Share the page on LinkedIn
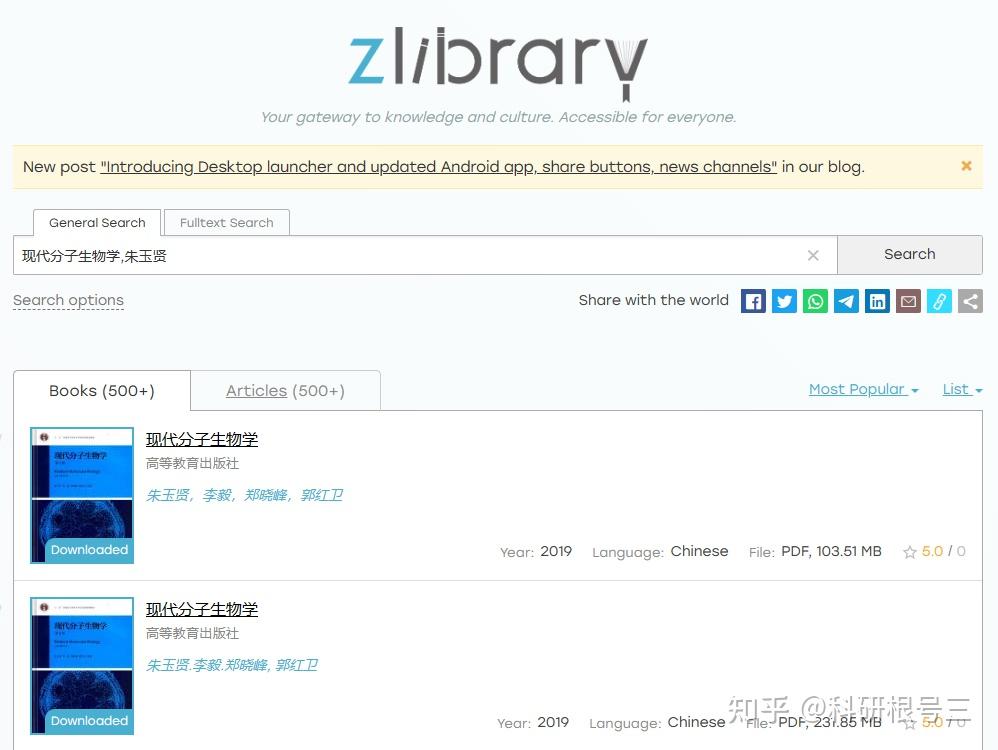The height and width of the screenshot is (750, 998). [x=877, y=301]
